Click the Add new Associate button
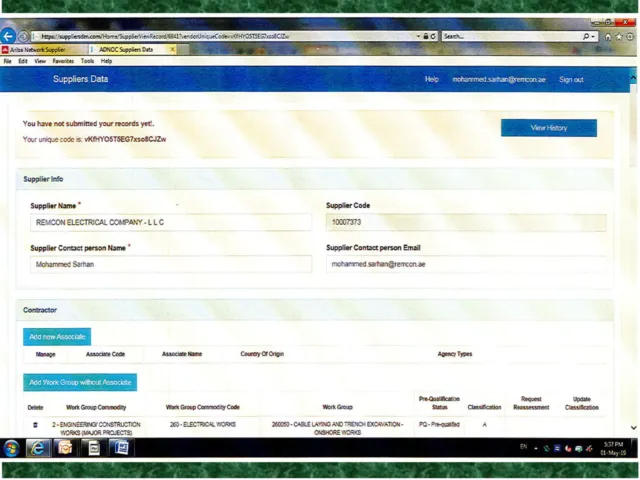This screenshot has height=480, width=640. tap(57, 337)
